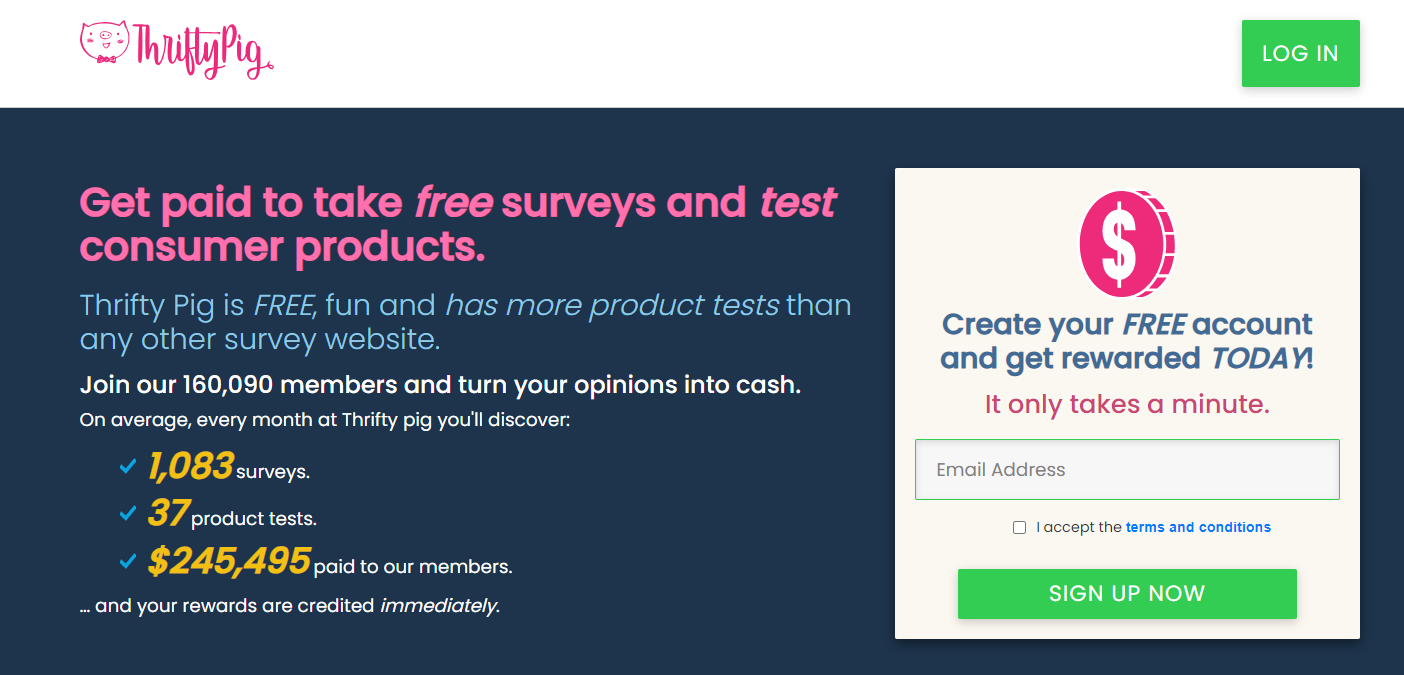The height and width of the screenshot is (675, 1404).
Task: Click the pink dollar coin icon
Action: (x=1126, y=244)
